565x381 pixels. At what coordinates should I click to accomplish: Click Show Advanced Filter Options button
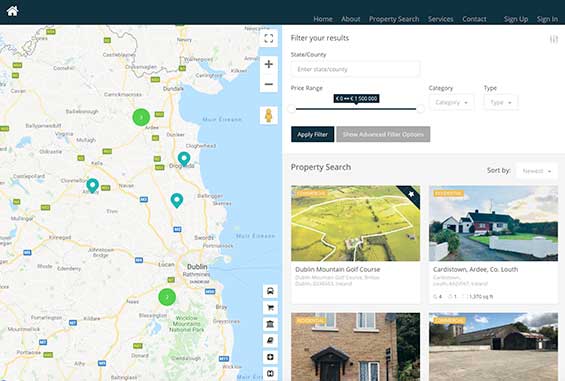pyautogui.click(x=383, y=134)
